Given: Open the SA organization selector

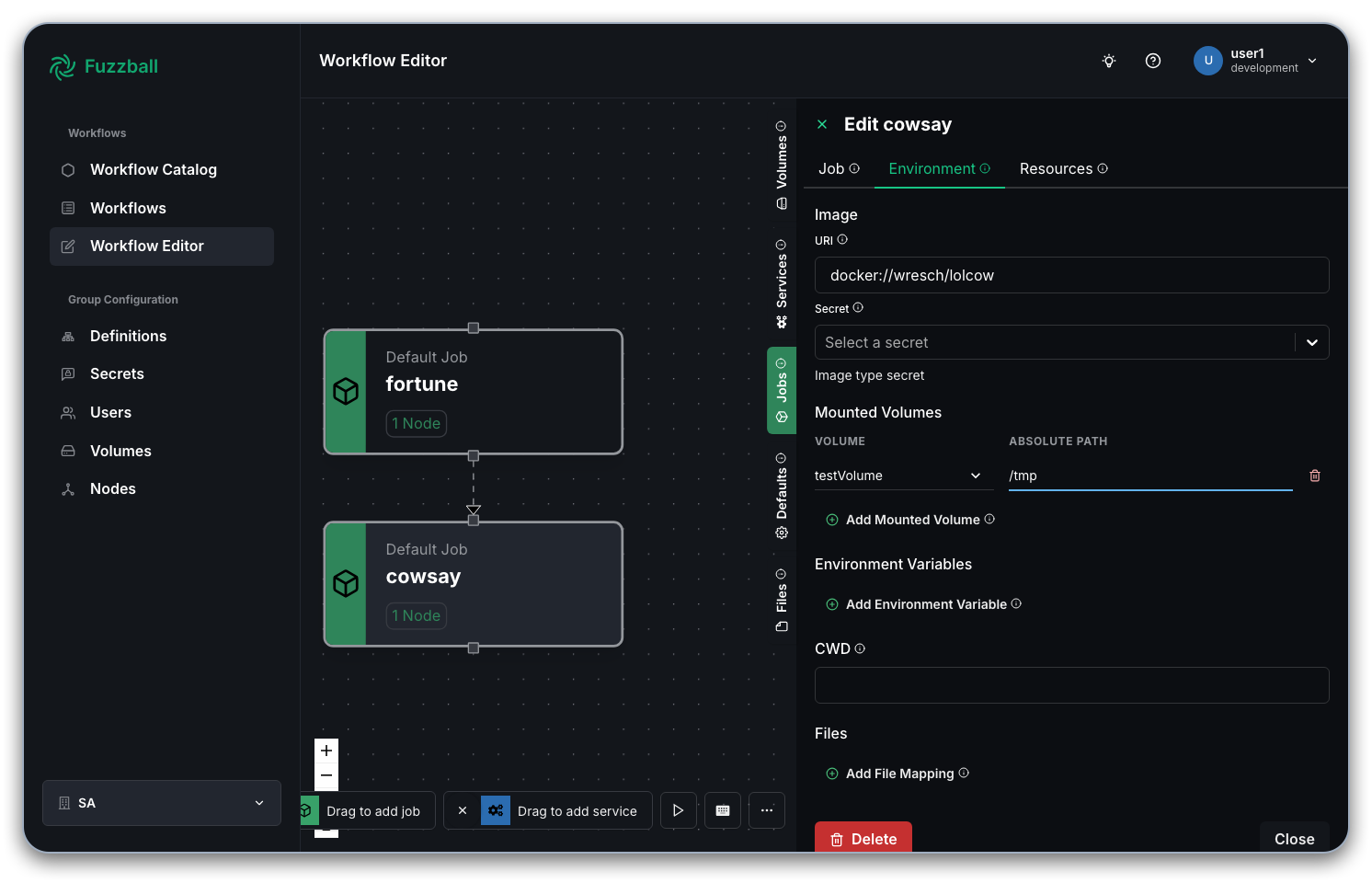Looking at the screenshot, I should pos(162,803).
